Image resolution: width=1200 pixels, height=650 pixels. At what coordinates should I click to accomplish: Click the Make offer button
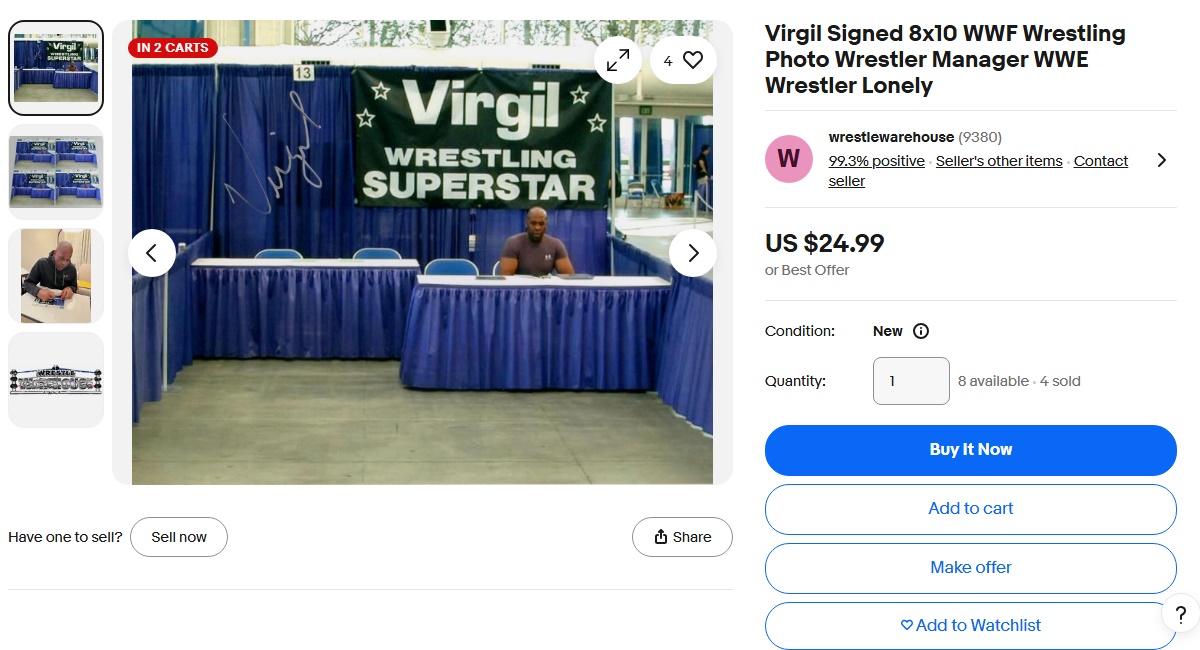[x=971, y=568]
